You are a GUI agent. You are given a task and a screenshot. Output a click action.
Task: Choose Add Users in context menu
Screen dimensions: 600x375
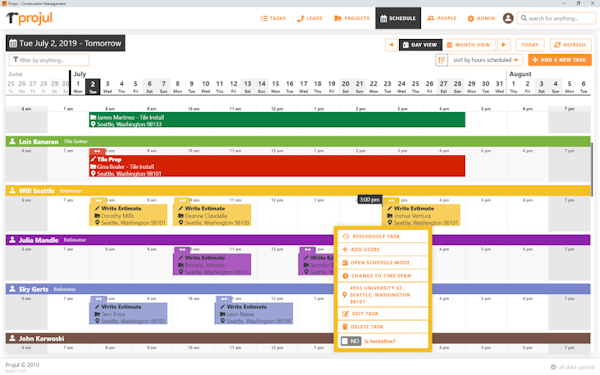coord(383,249)
